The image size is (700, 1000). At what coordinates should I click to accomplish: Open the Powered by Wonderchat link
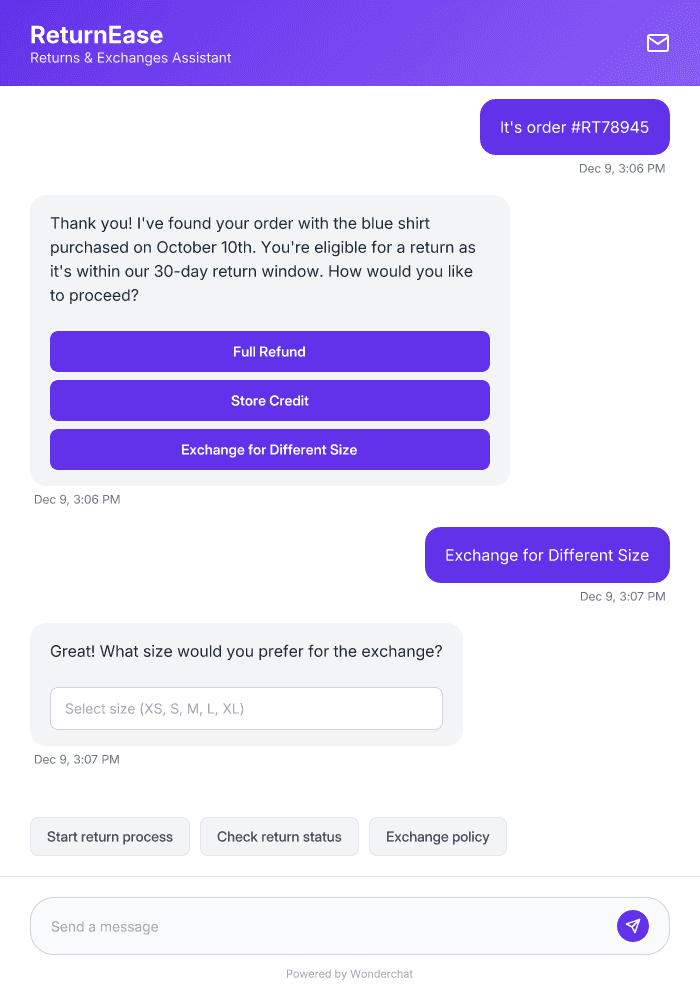(349, 973)
